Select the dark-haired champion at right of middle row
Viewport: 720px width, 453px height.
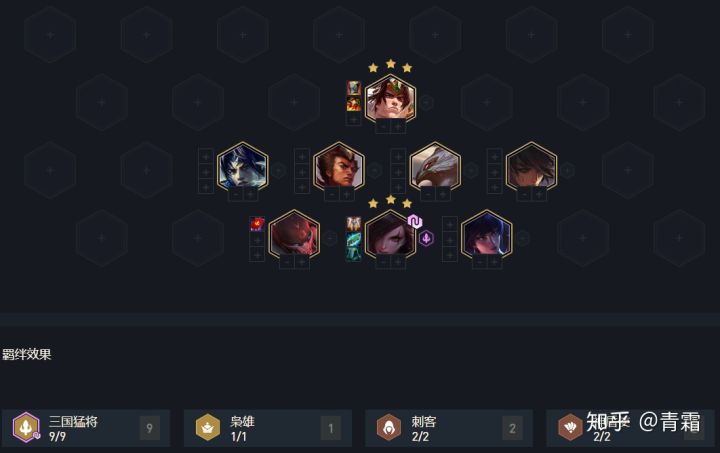coord(531,167)
